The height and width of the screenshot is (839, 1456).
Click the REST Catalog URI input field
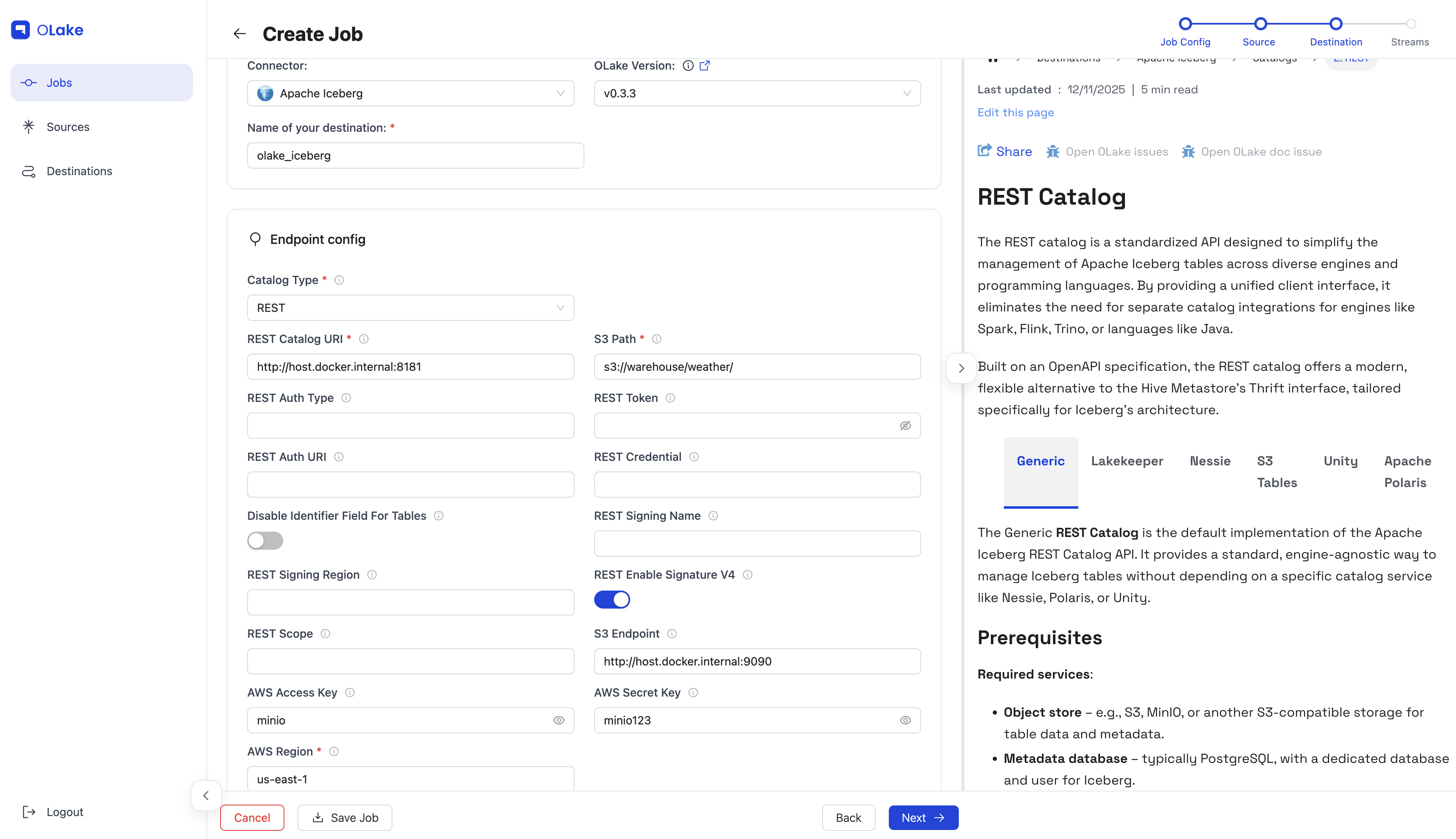coord(410,366)
